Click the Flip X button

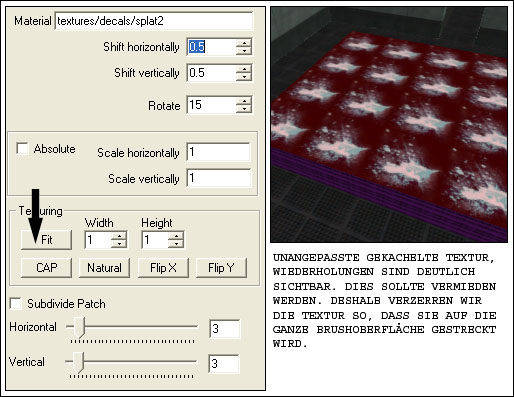(x=163, y=268)
